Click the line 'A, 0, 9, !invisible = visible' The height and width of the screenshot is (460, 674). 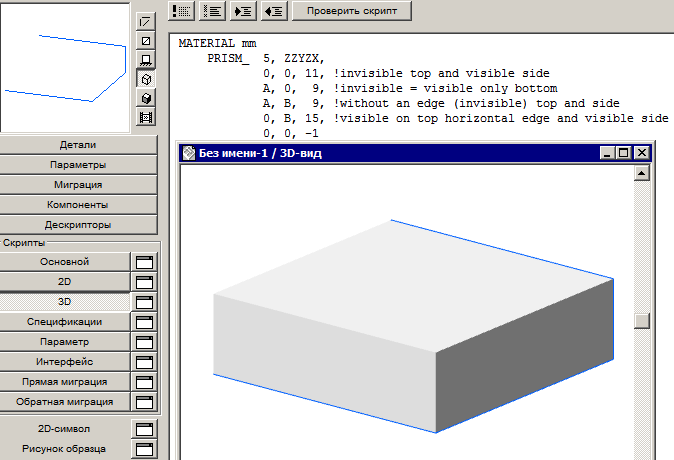[410, 89]
